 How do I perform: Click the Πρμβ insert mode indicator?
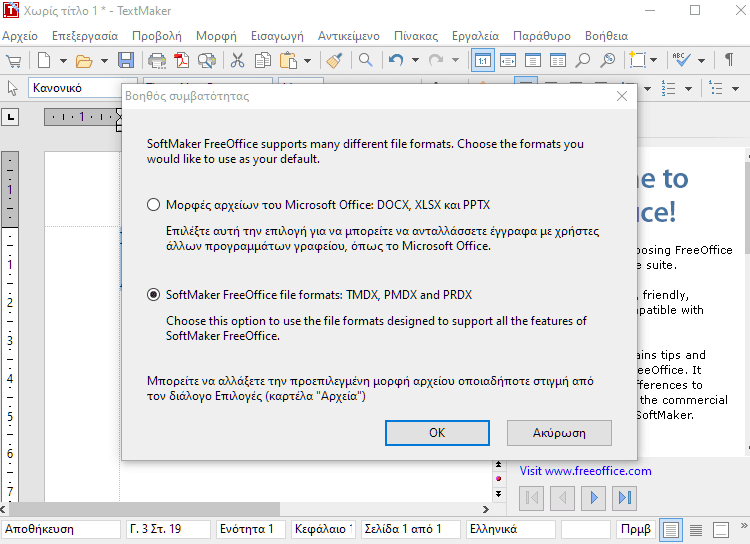[x=636, y=529]
